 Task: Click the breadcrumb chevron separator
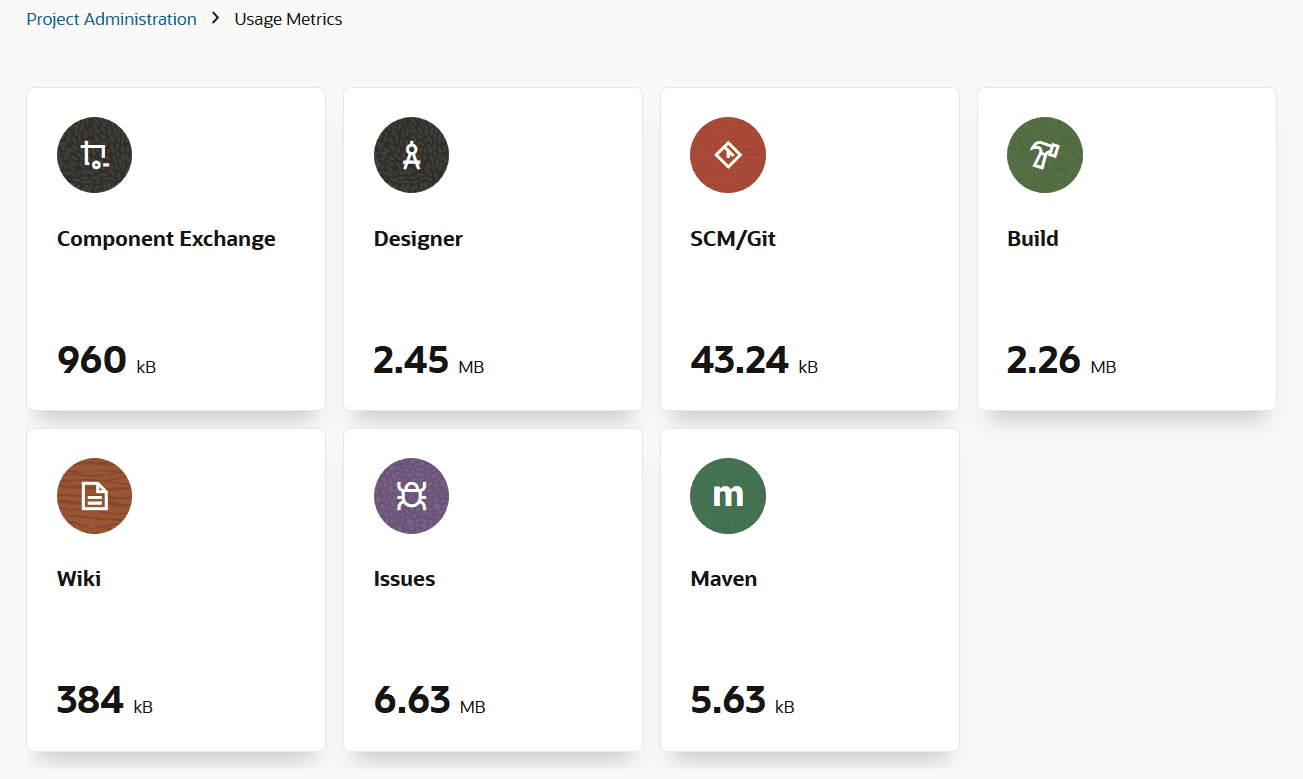(x=215, y=19)
